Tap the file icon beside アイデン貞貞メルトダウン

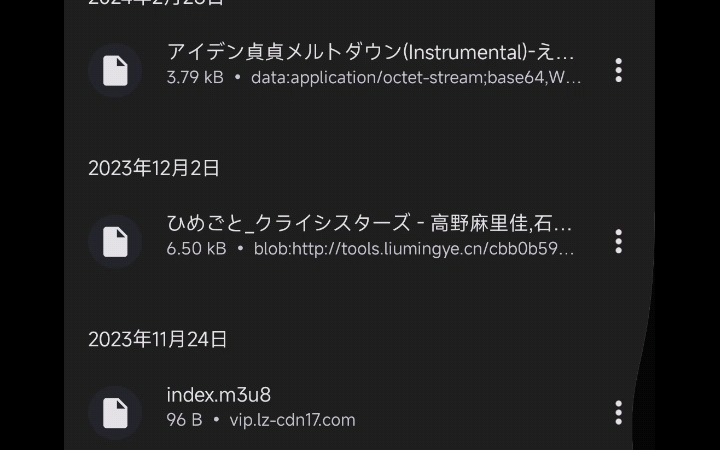115,70
